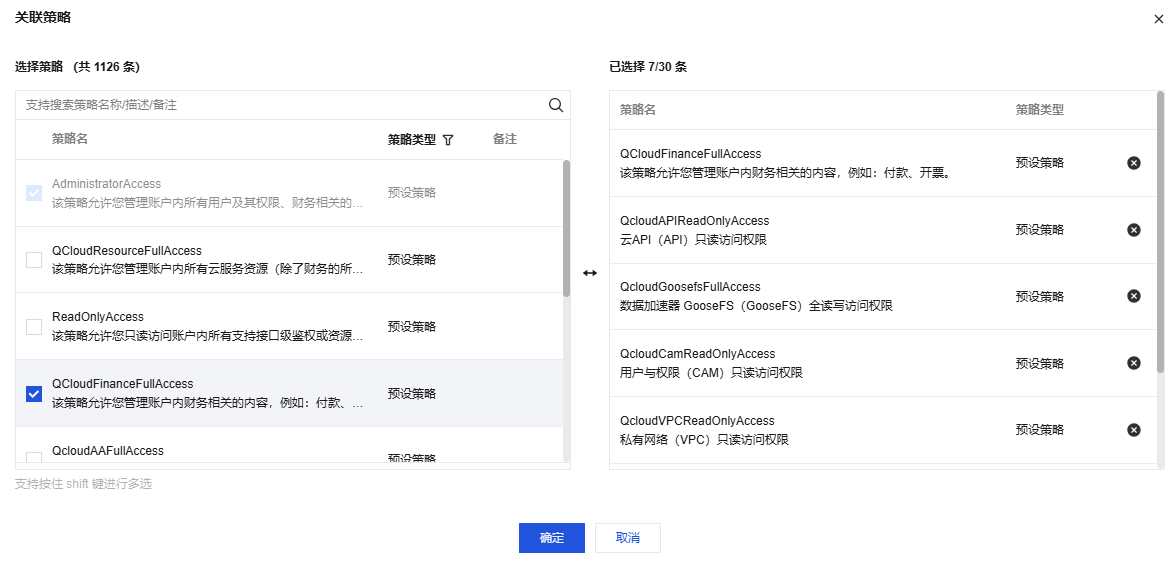Click the 策略类型 header in selected table

tap(1040, 109)
